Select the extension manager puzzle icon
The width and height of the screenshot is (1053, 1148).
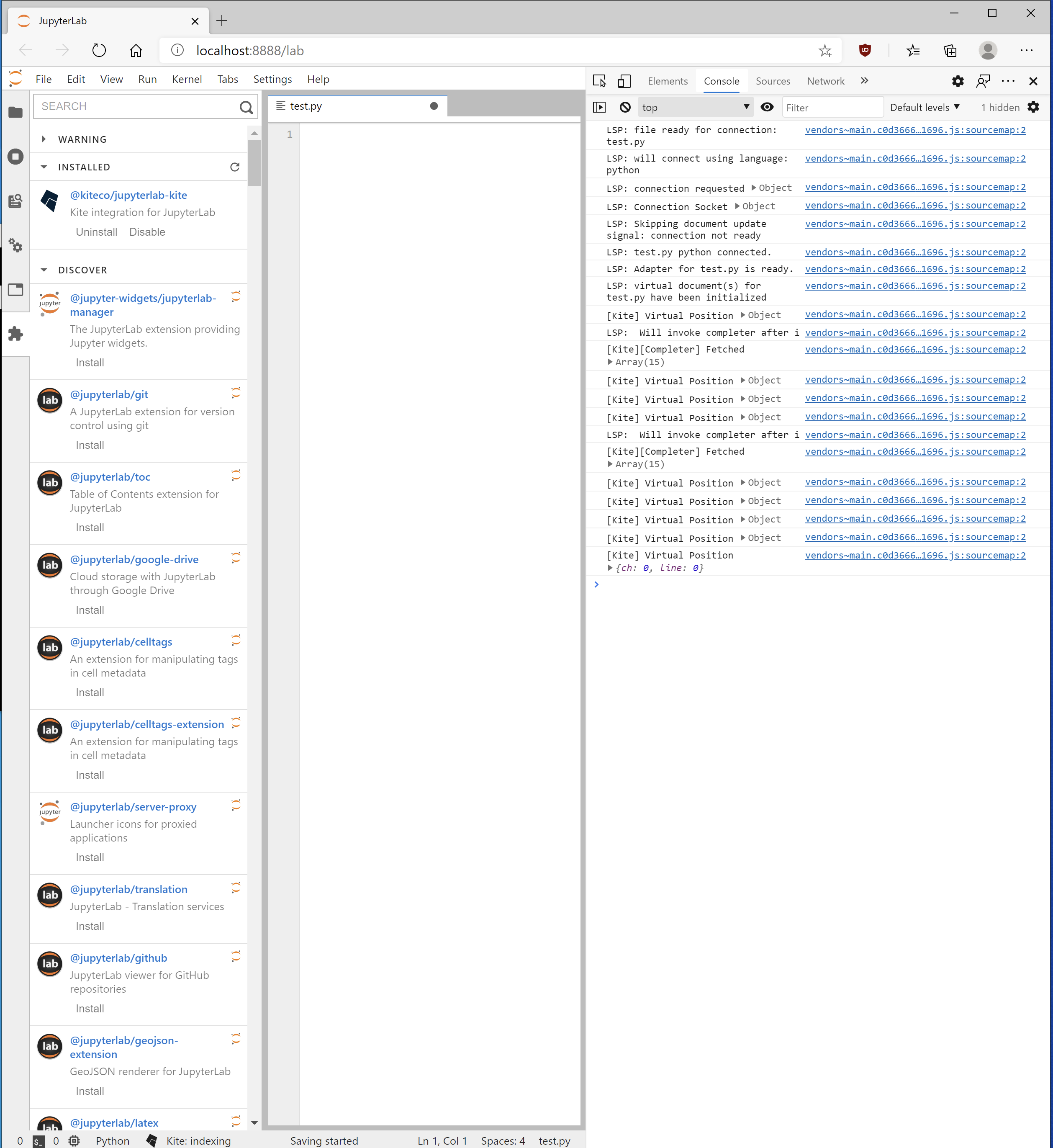pos(15,334)
